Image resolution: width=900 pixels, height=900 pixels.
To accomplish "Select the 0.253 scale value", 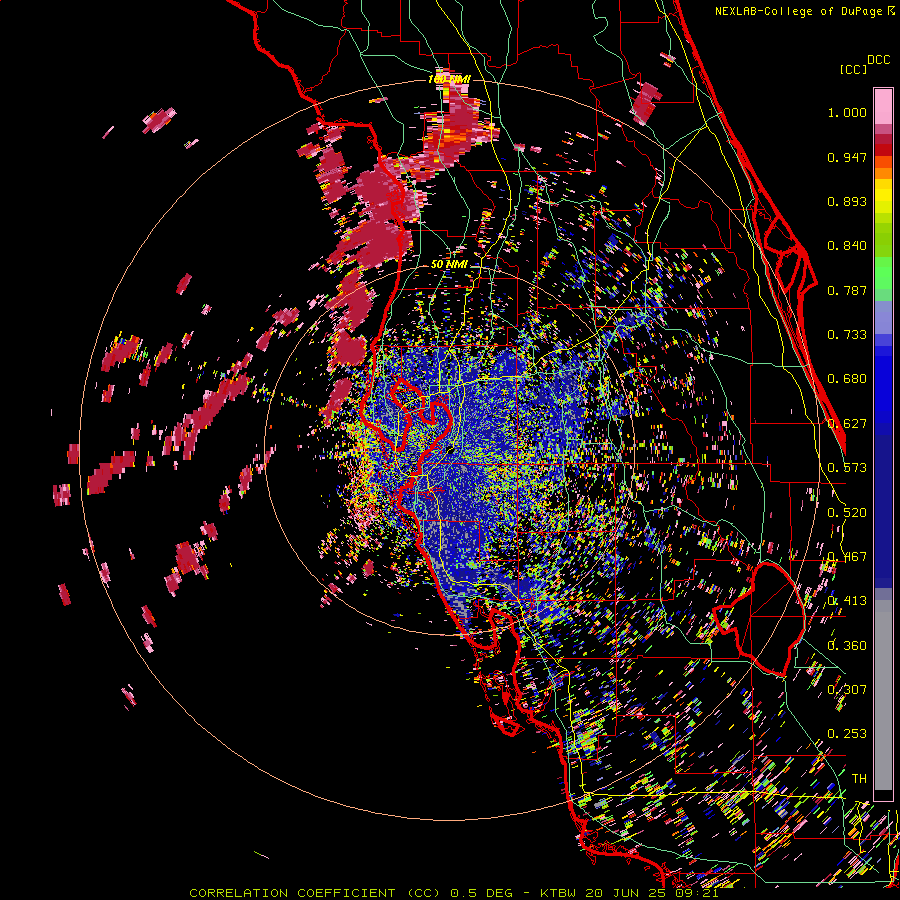I will (x=847, y=734).
